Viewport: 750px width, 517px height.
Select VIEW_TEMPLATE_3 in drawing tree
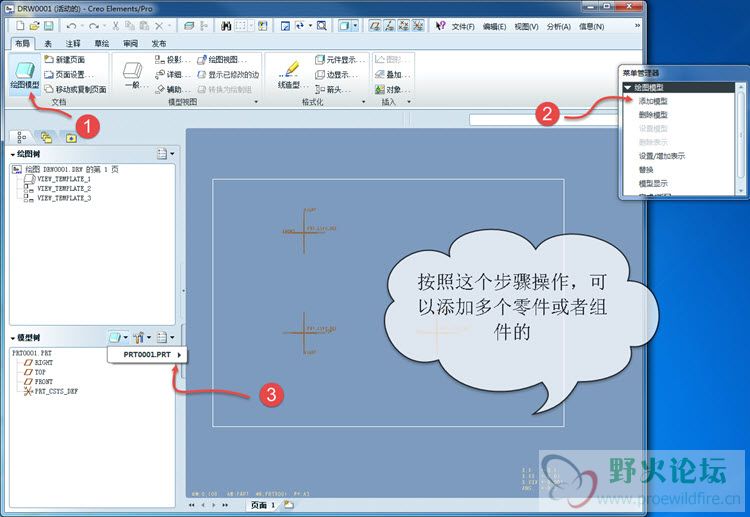64,198
